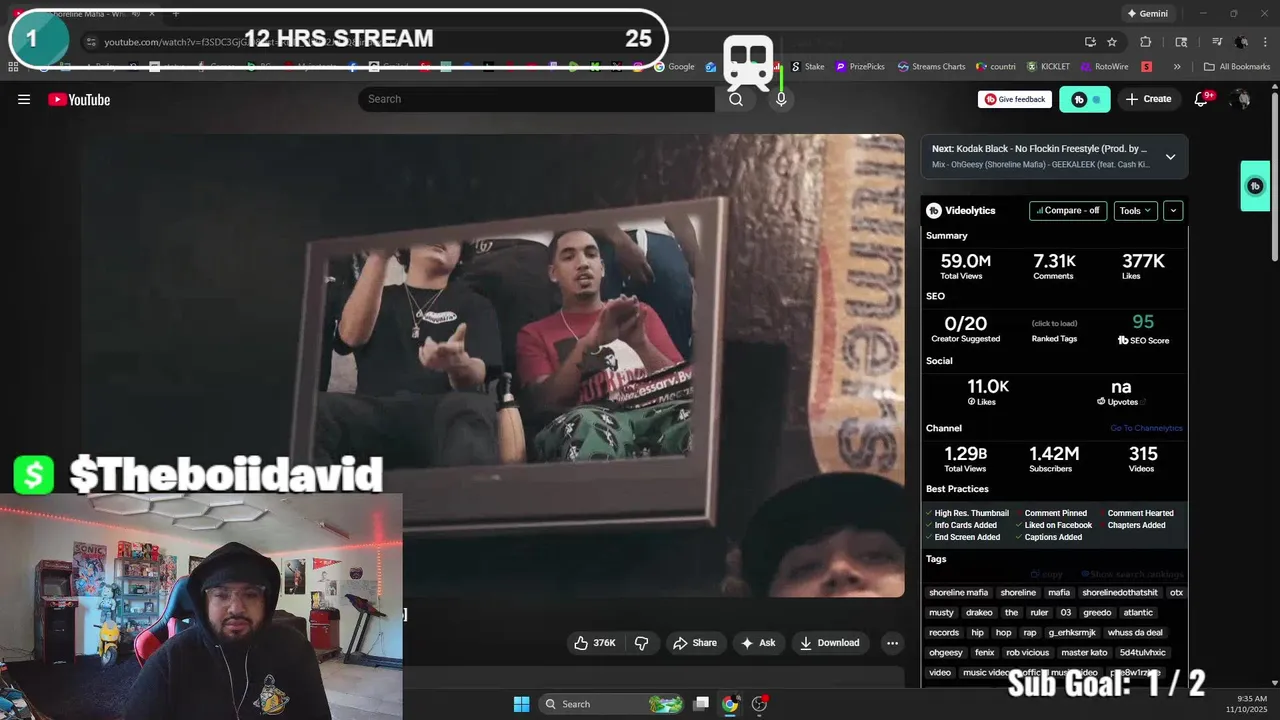
Task: Open Task View on the taskbar
Action: [702, 704]
